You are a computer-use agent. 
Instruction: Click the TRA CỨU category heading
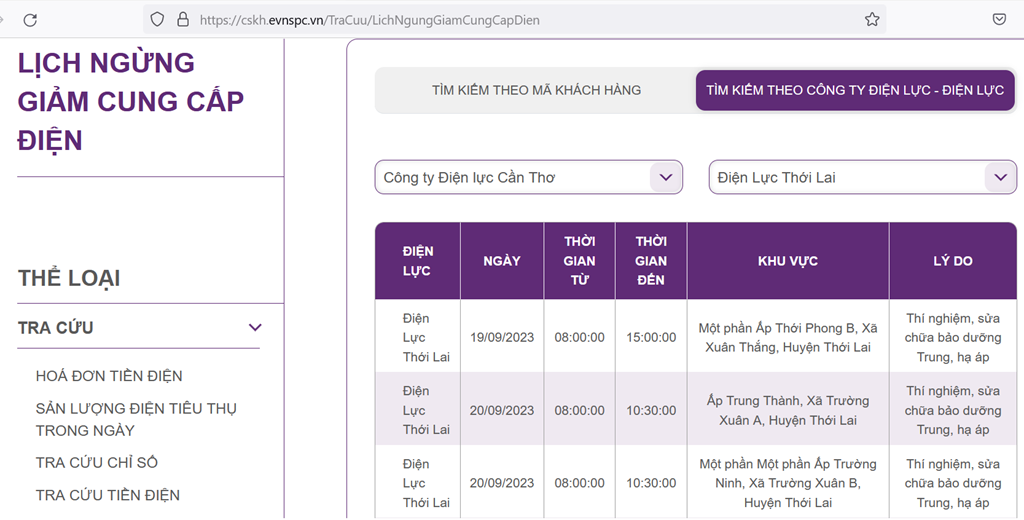point(56,327)
